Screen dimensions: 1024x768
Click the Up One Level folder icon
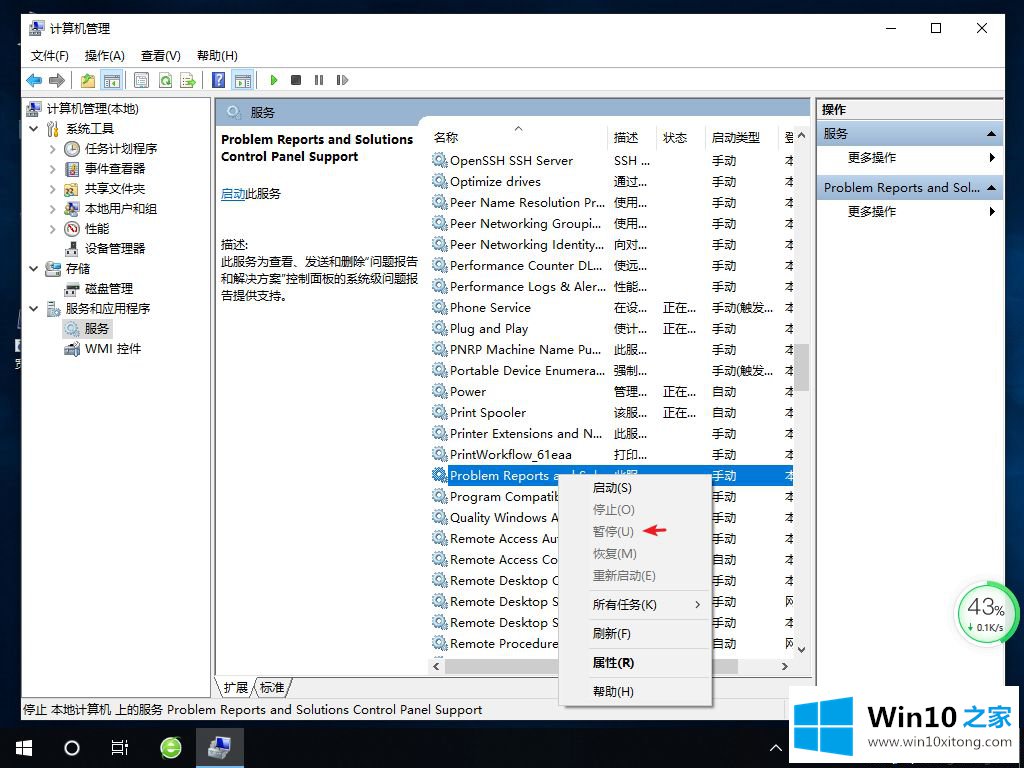click(x=88, y=80)
